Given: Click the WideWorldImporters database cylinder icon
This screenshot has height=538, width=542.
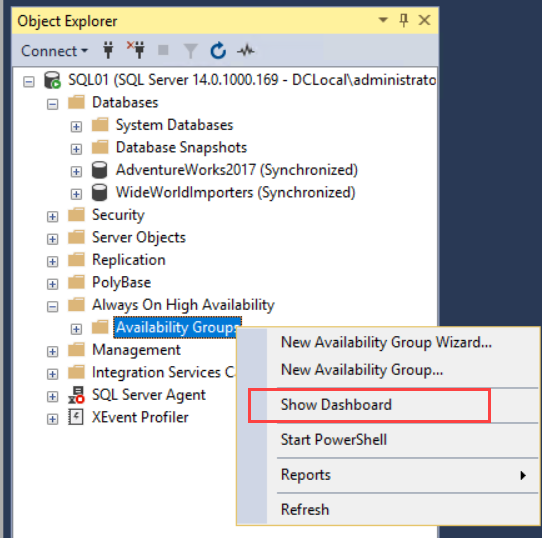Looking at the screenshot, I should (100, 192).
